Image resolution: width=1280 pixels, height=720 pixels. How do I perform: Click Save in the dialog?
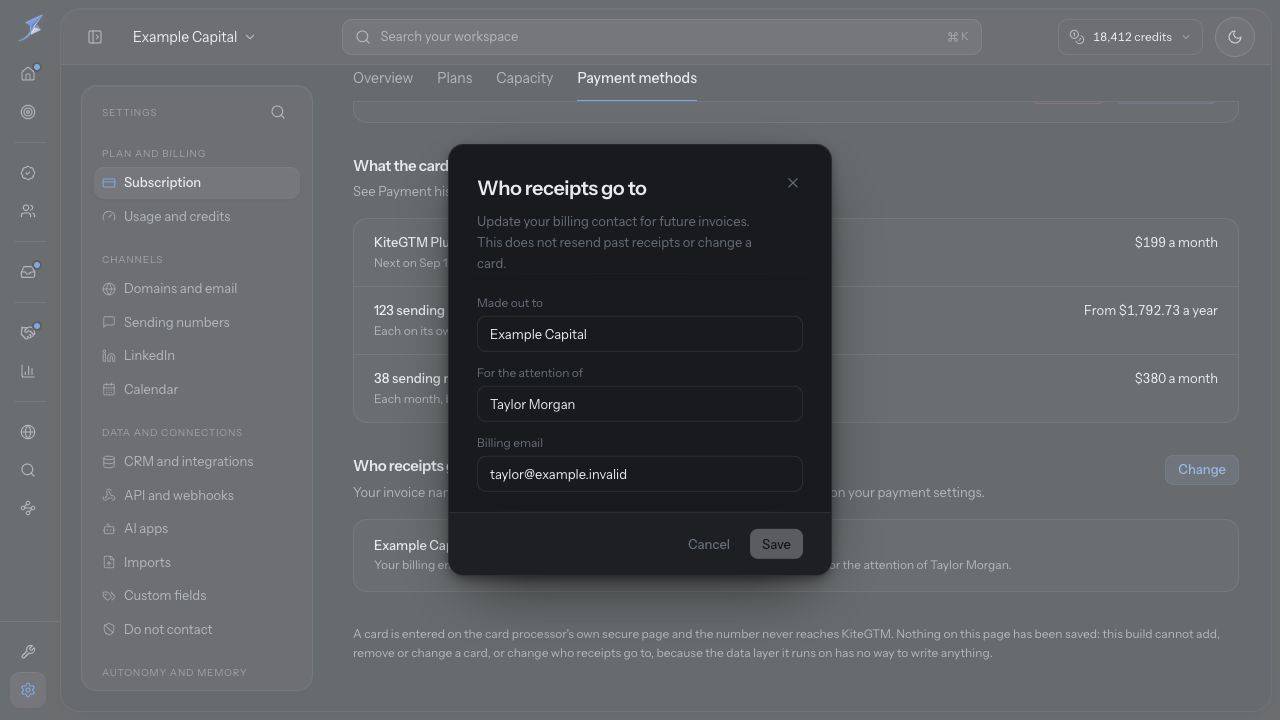[776, 544]
